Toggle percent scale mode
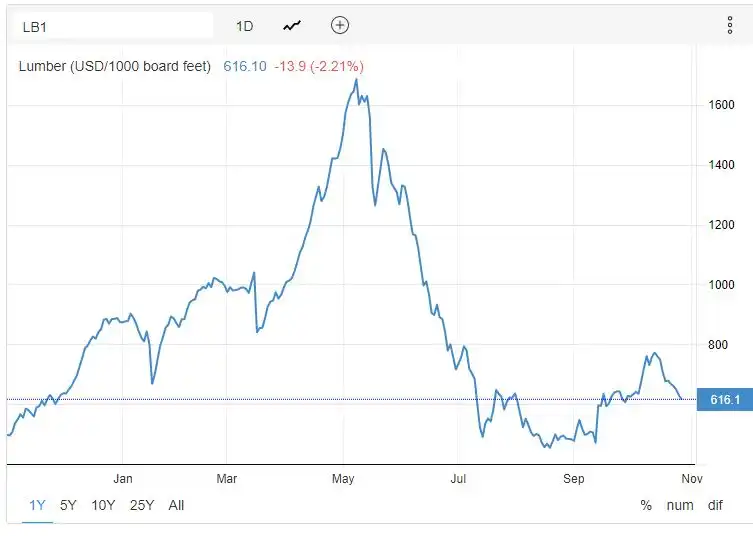Viewport: 753px width, 536px height. tap(646, 505)
